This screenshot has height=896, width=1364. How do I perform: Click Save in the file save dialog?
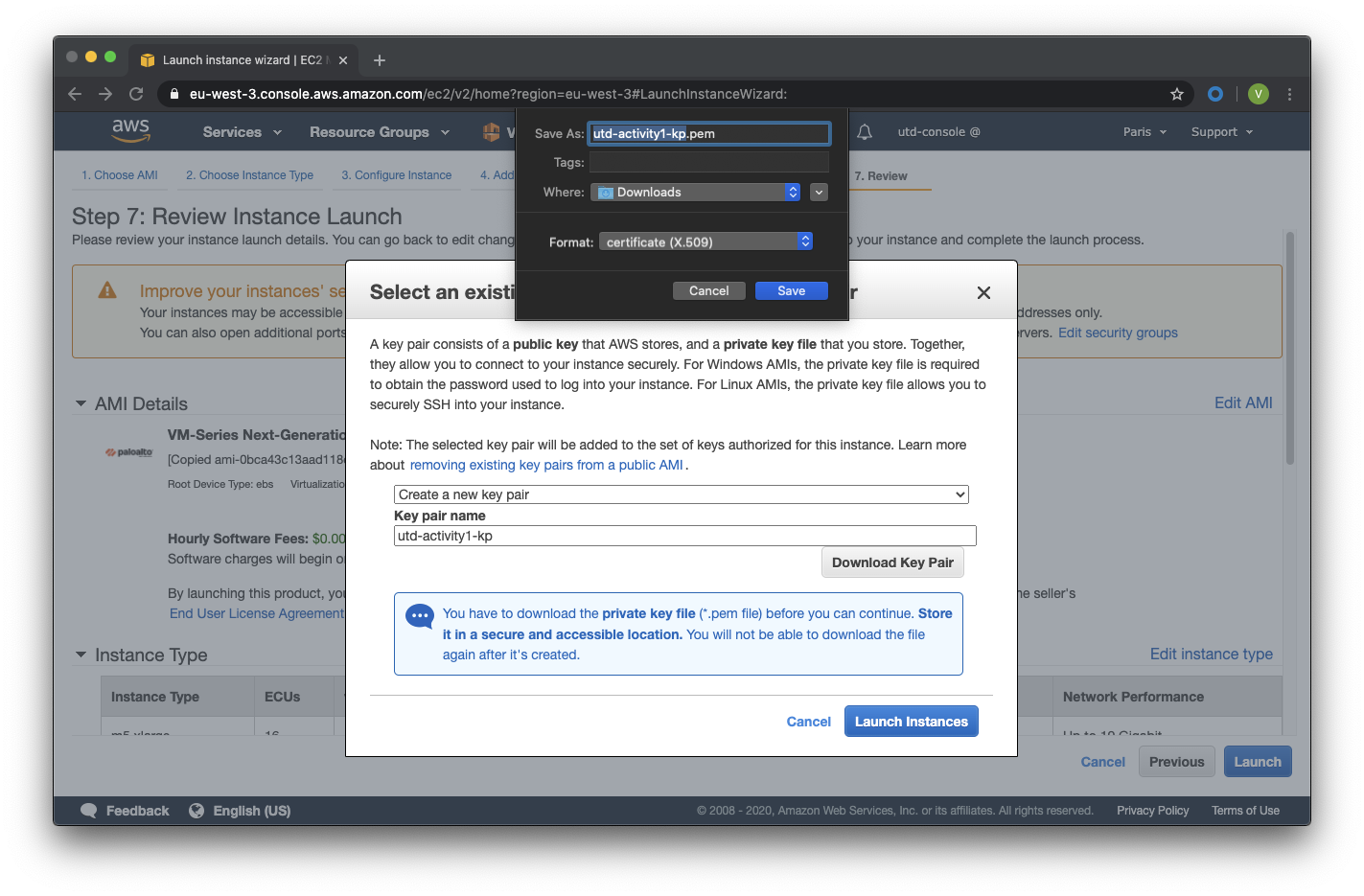point(792,291)
